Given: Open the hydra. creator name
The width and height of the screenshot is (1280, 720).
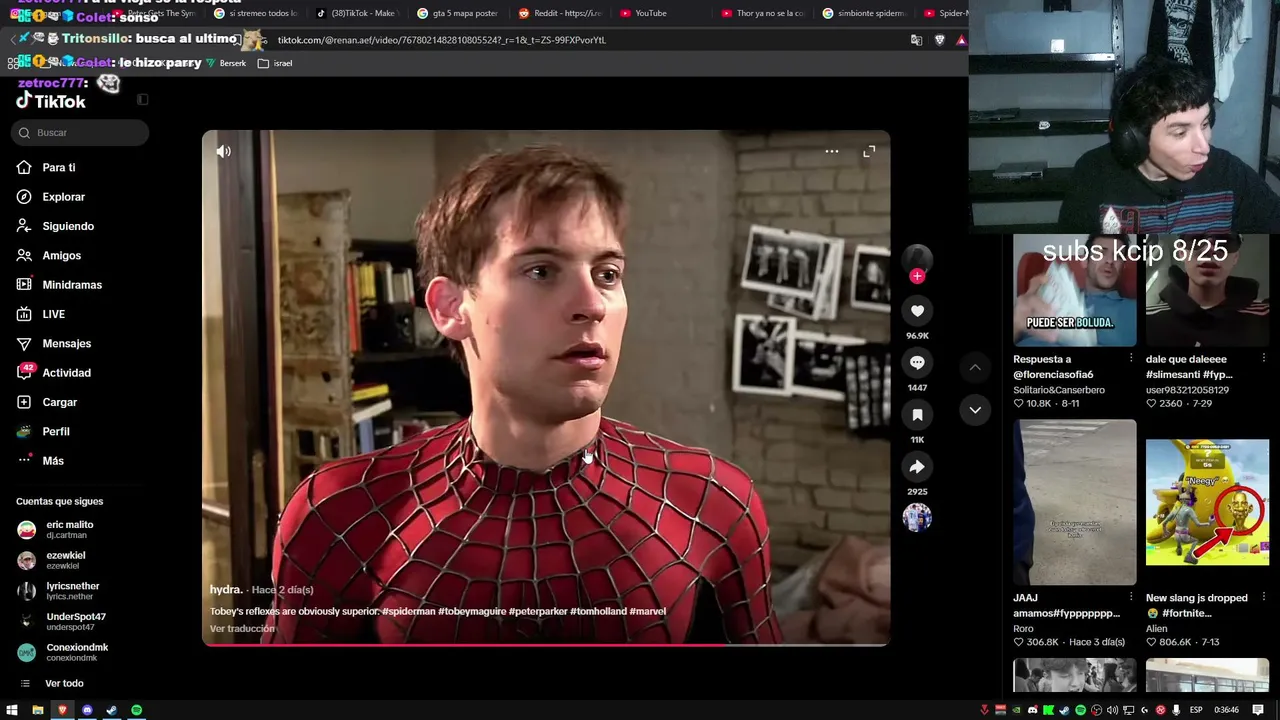Looking at the screenshot, I should (x=226, y=590).
